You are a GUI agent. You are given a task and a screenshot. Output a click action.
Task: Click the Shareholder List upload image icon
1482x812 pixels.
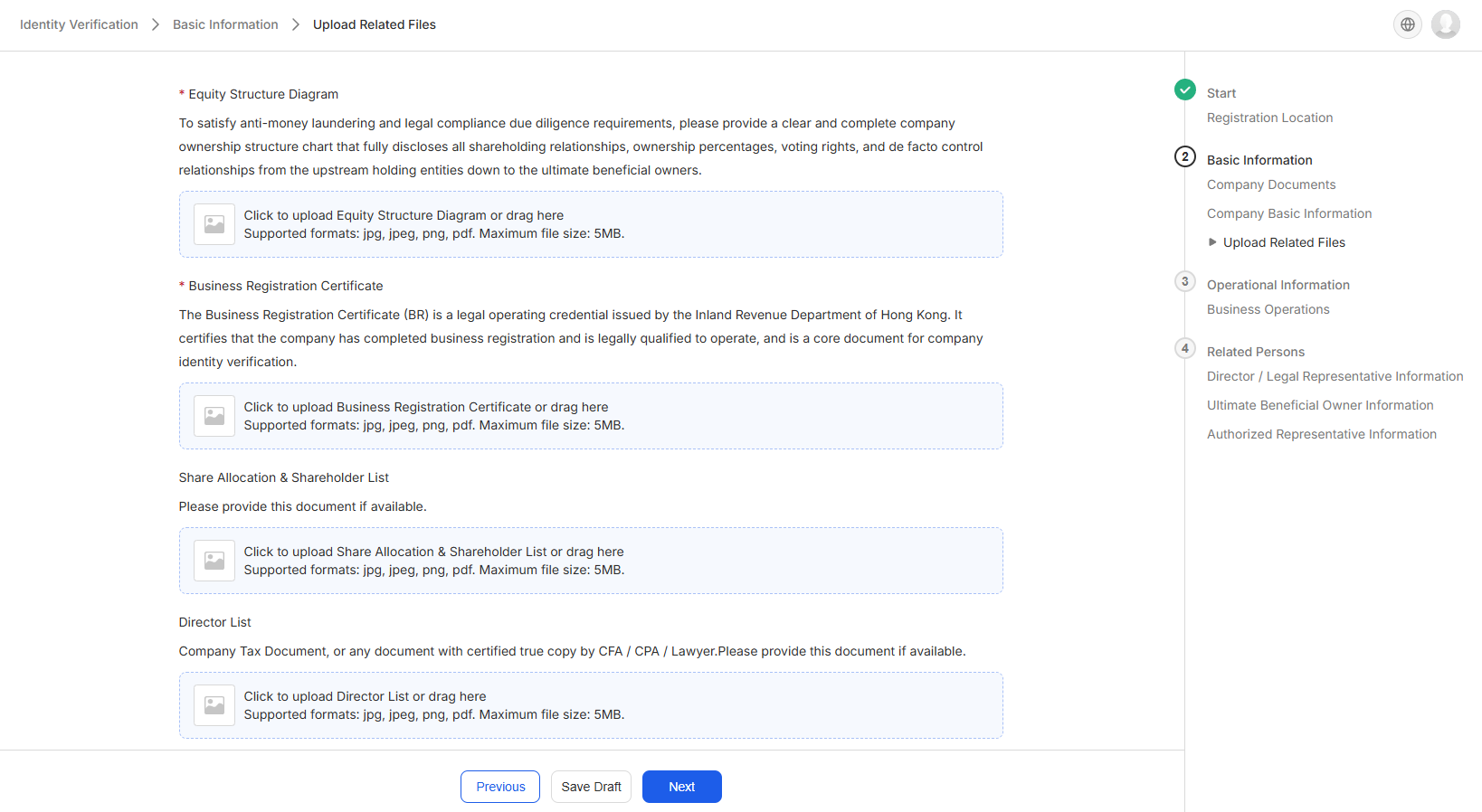[x=214, y=561]
